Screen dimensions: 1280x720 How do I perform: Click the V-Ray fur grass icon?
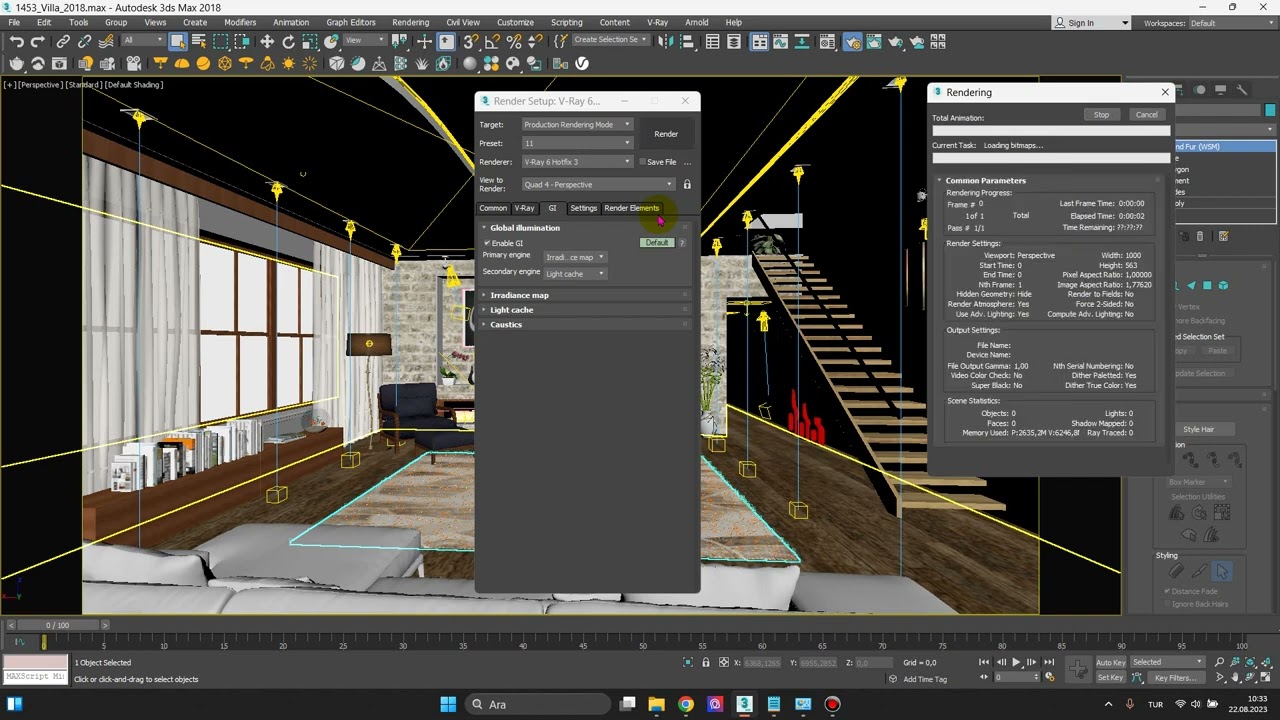tap(422, 63)
